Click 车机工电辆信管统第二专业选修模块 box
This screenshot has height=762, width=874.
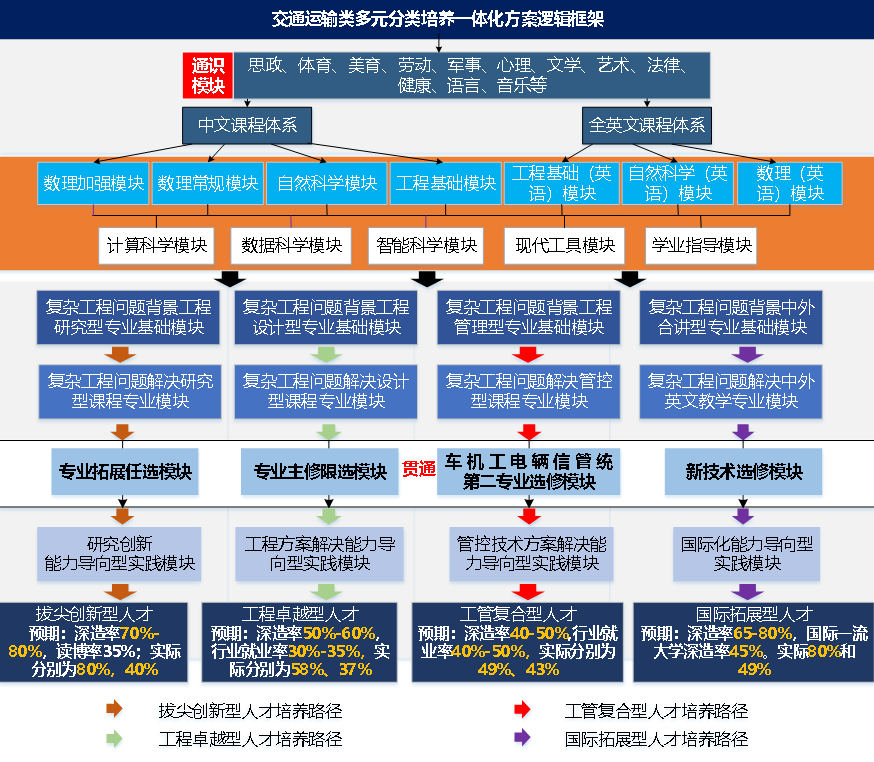(529, 471)
